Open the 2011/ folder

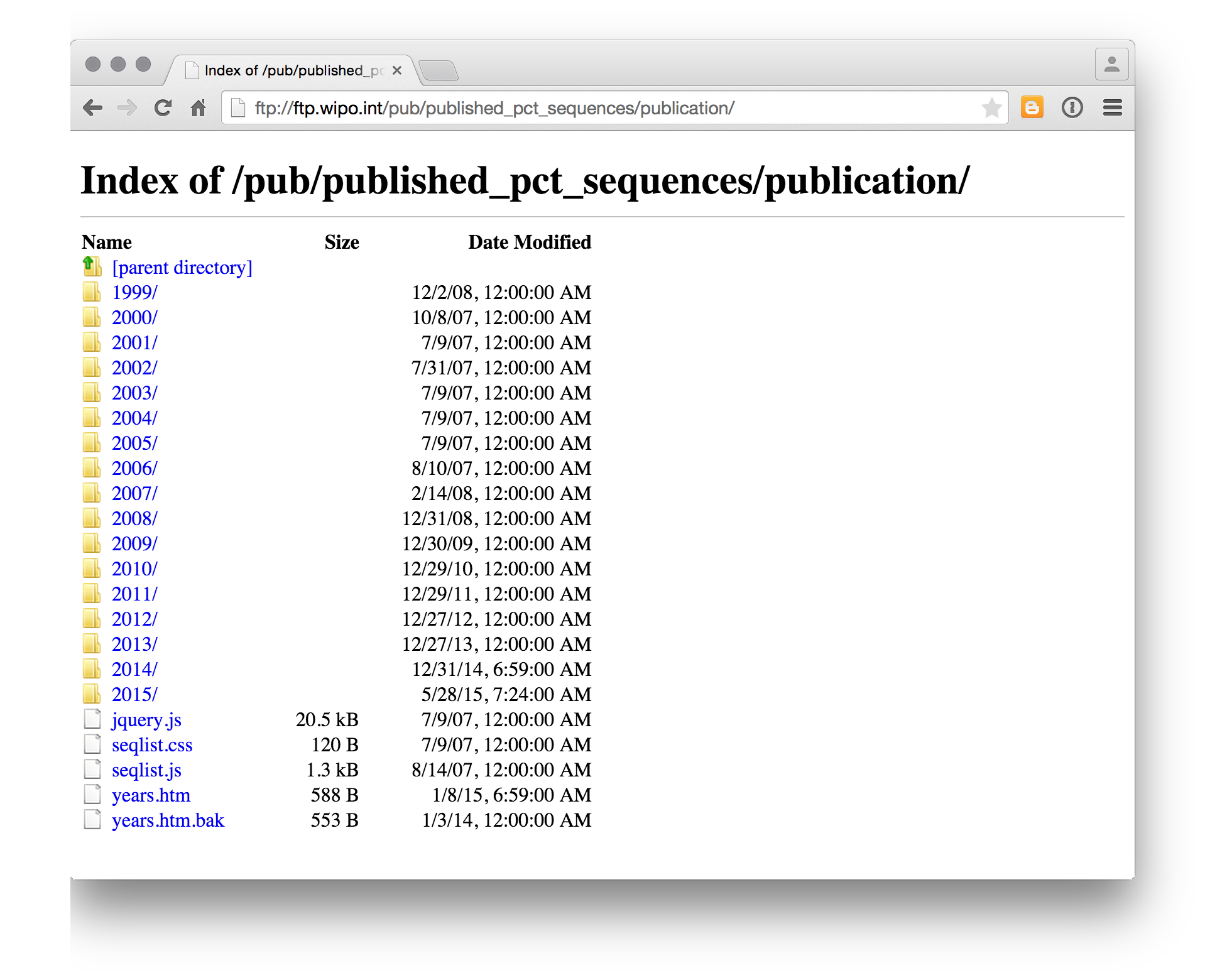[134, 594]
